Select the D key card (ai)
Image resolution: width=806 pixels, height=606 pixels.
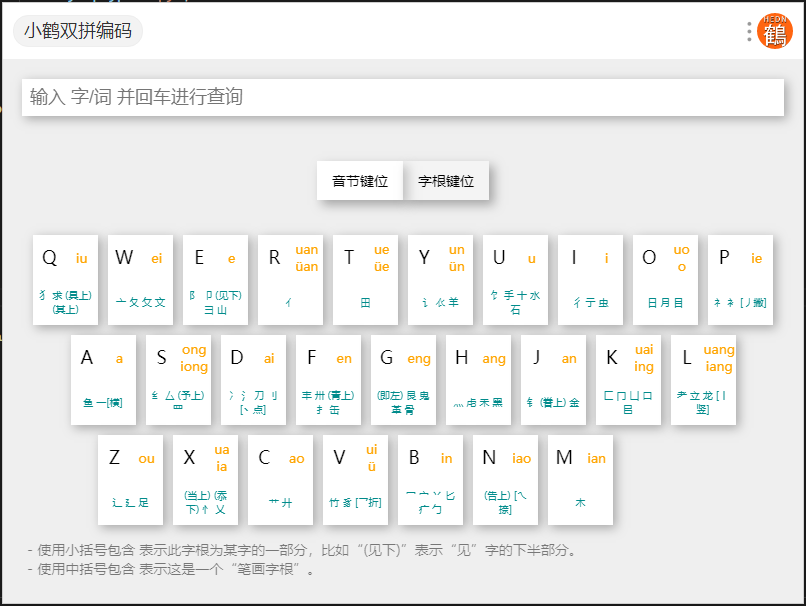(253, 380)
